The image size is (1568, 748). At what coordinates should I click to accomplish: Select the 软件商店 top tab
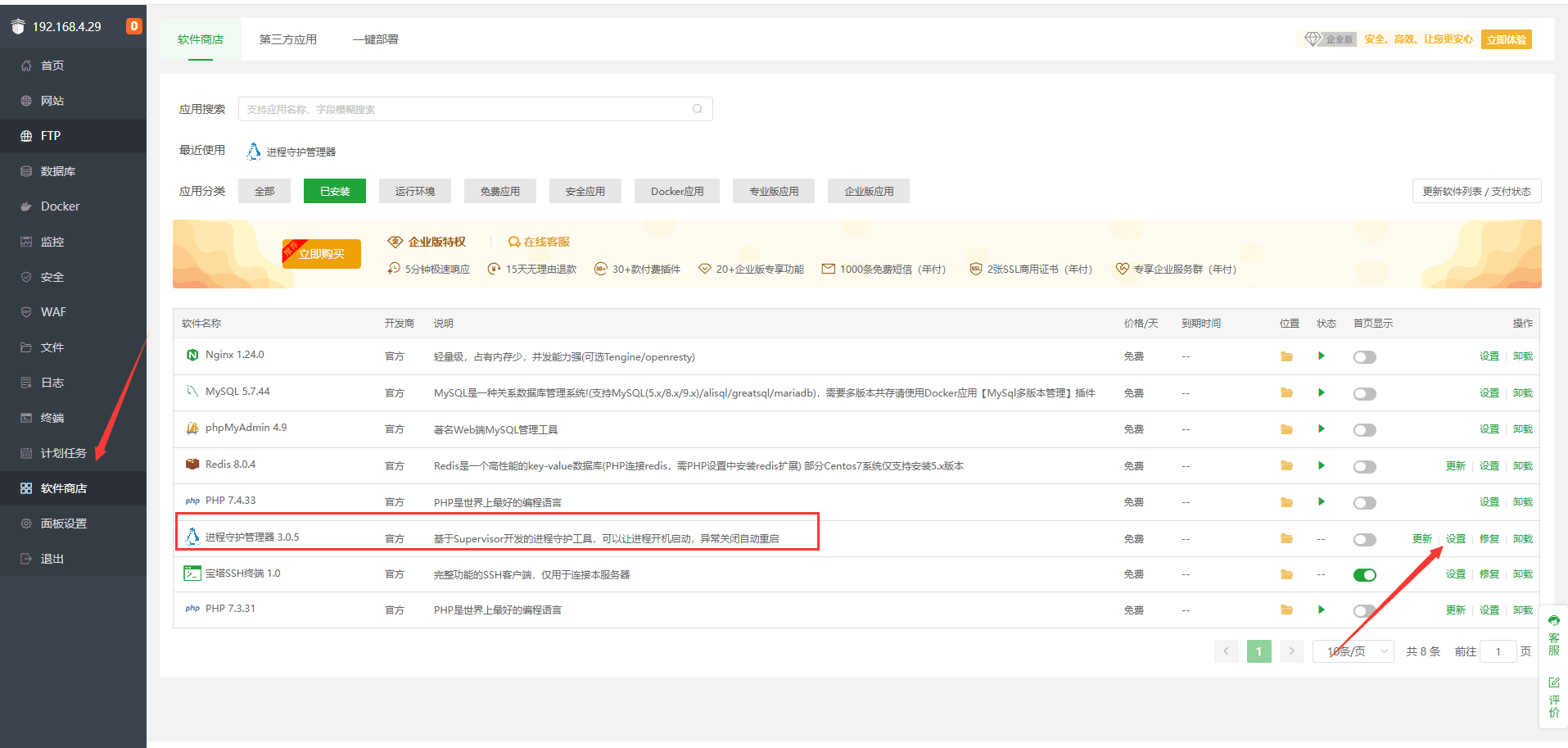pyautogui.click(x=201, y=39)
